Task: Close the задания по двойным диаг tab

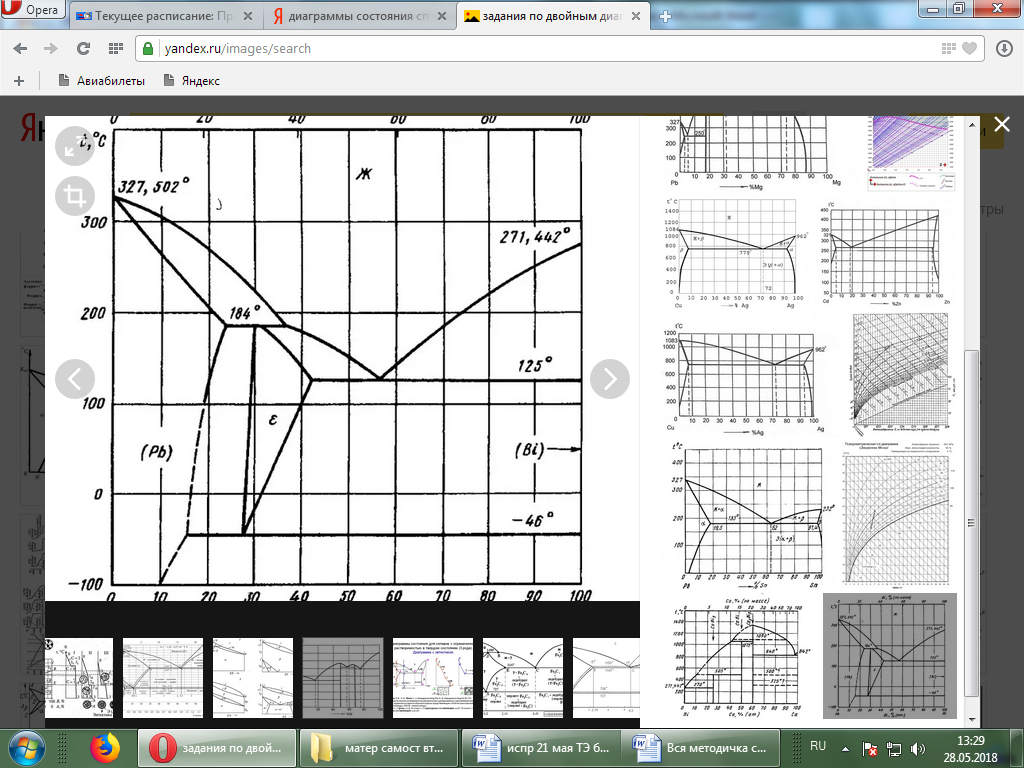Action: coord(635,16)
